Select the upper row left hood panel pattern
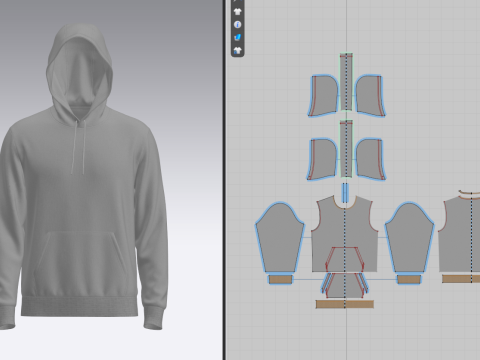The width and height of the screenshot is (480, 360). pyautogui.click(x=323, y=96)
